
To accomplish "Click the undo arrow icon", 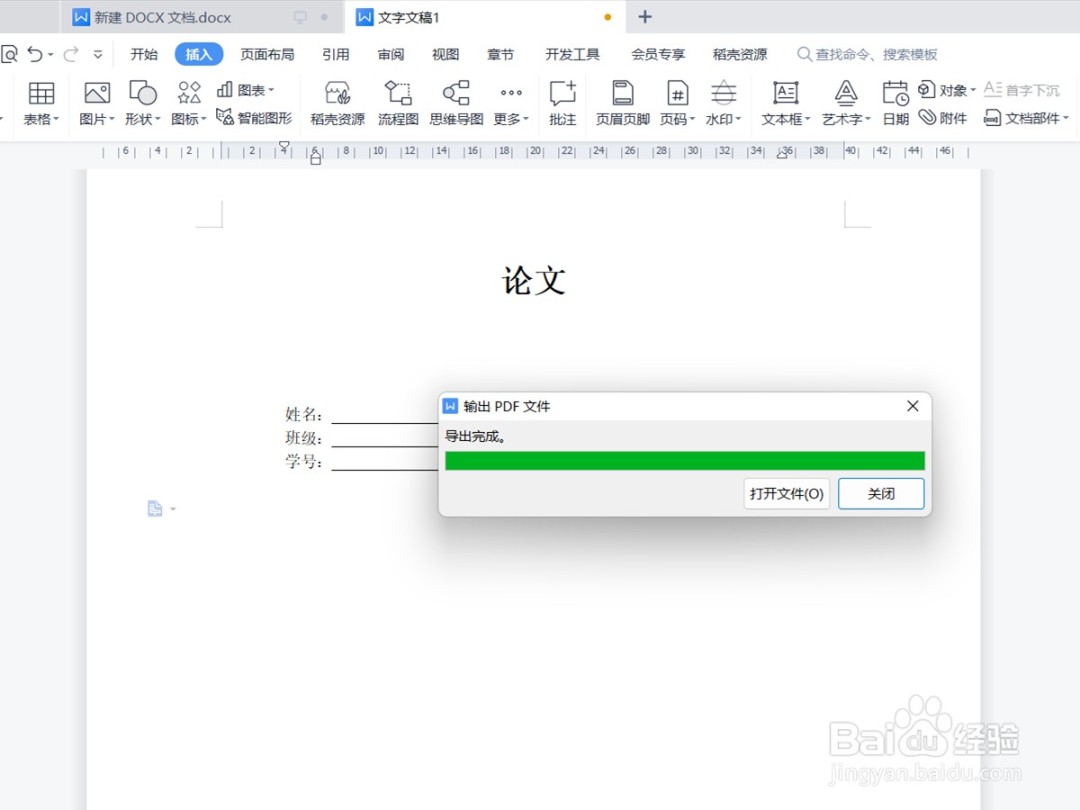I will [x=35, y=54].
